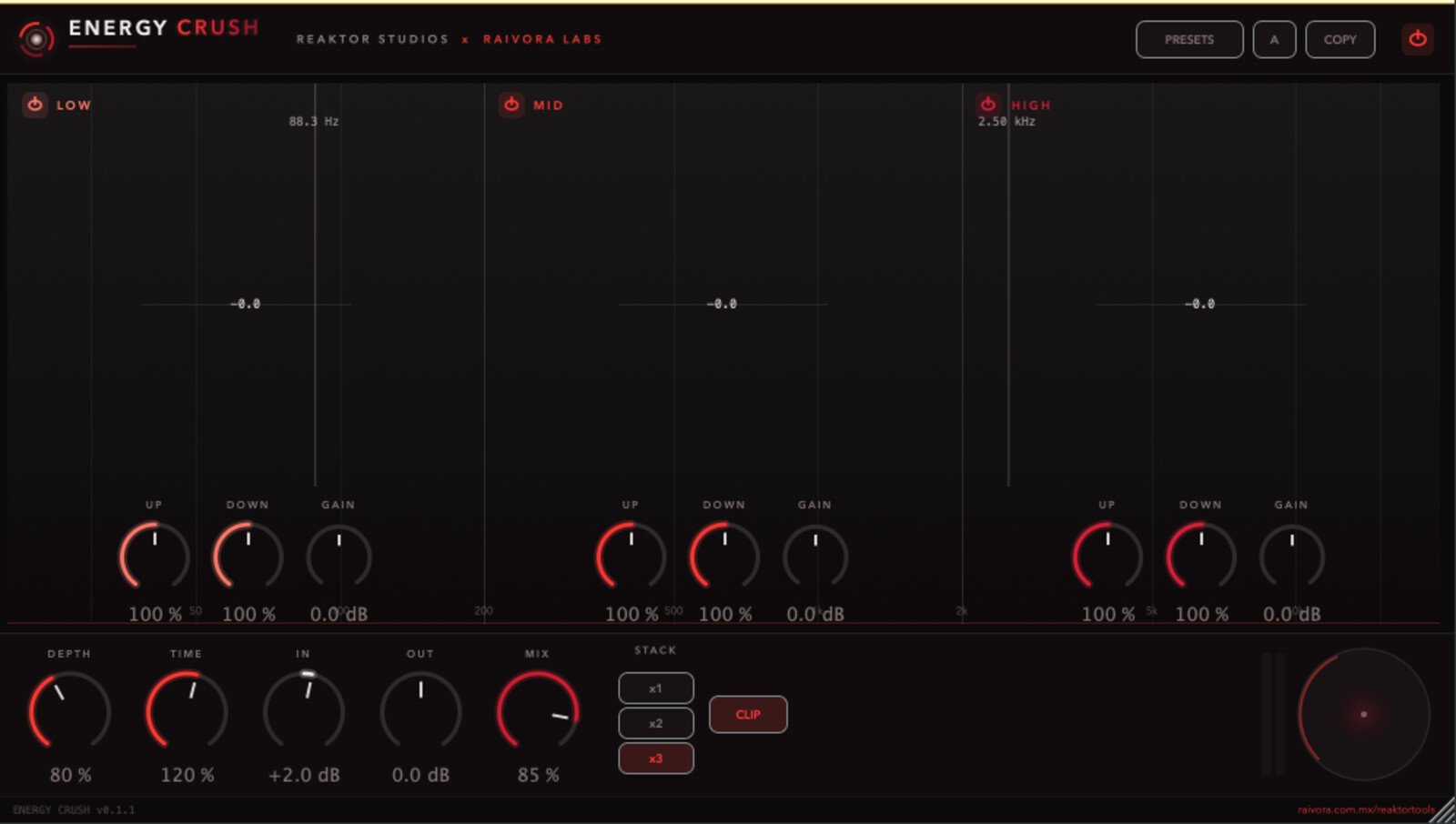
Task: Click the HIGH band DOWN knob
Action: 1201,556
